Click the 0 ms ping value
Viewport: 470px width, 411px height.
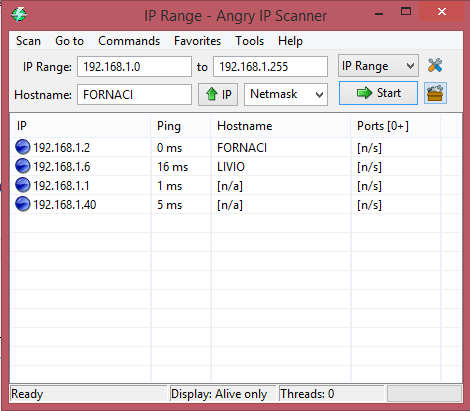click(x=169, y=148)
